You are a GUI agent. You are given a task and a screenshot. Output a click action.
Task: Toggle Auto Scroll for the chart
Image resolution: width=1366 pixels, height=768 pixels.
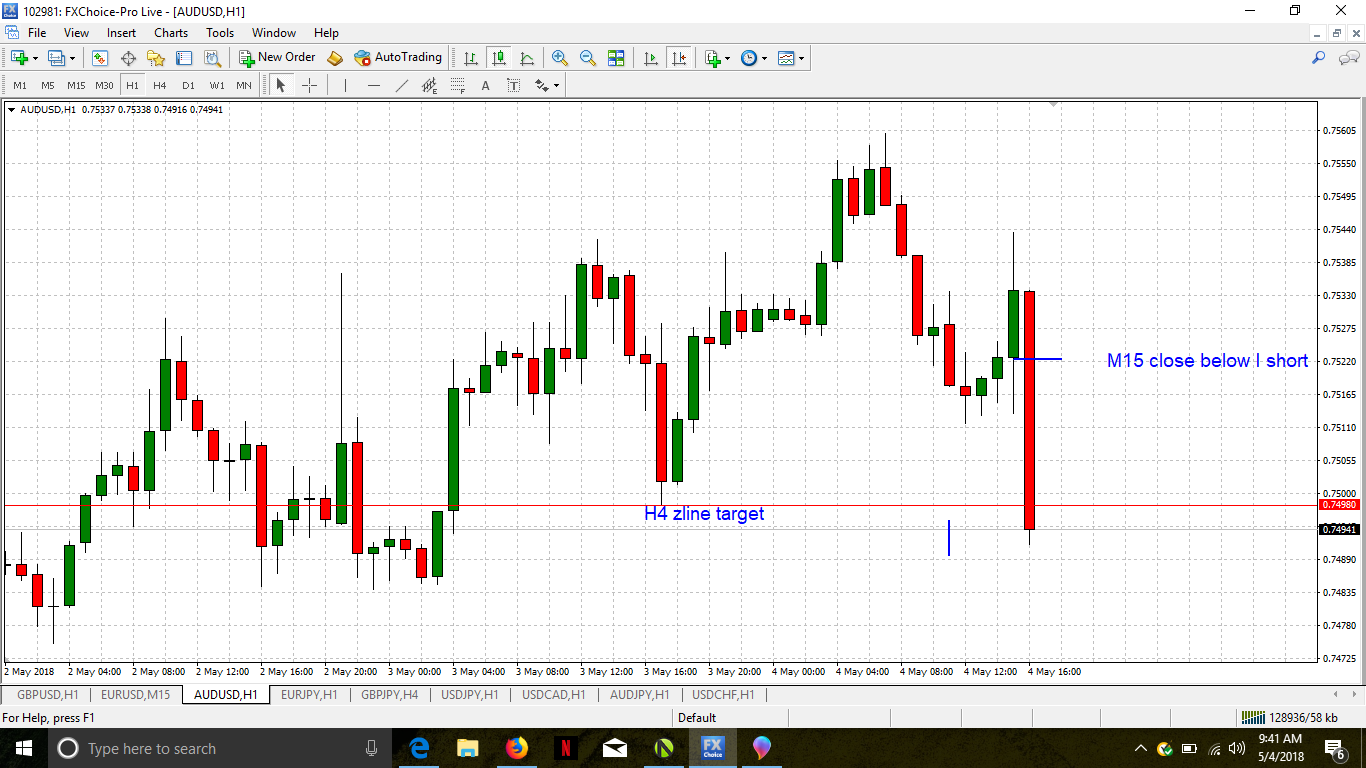coord(651,58)
